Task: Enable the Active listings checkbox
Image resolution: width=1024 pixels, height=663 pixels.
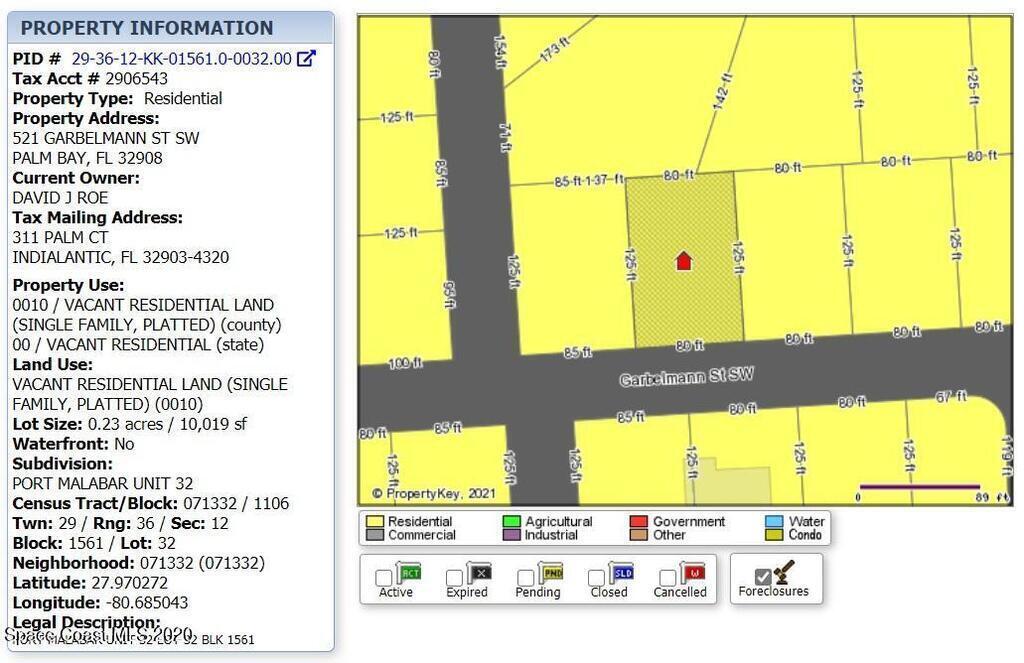Action: [384, 578]
